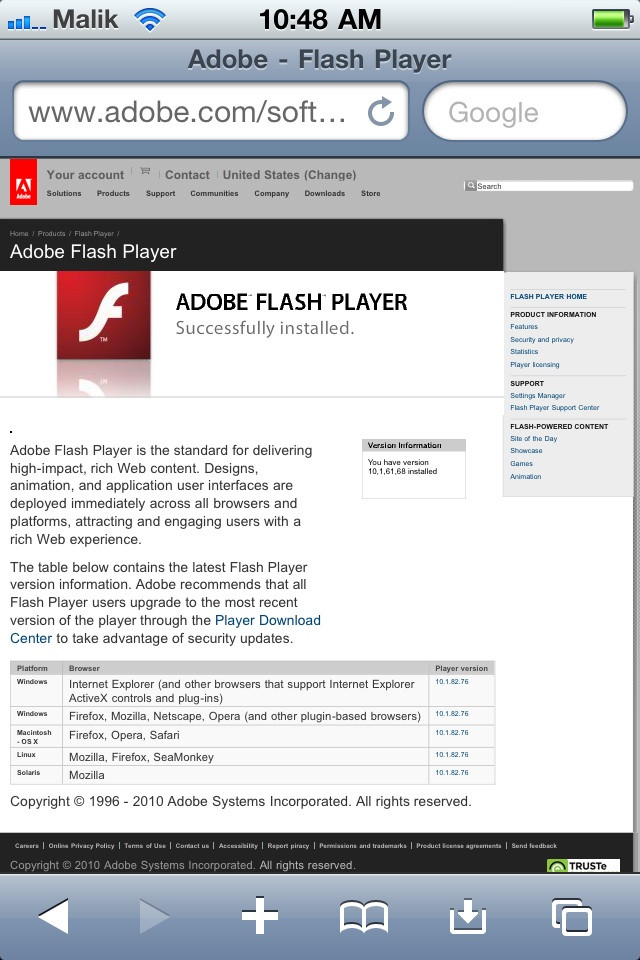Click the 'Version Information' box header
The width and height of the screenshot is (640, 960).
(x=414, y=445)
